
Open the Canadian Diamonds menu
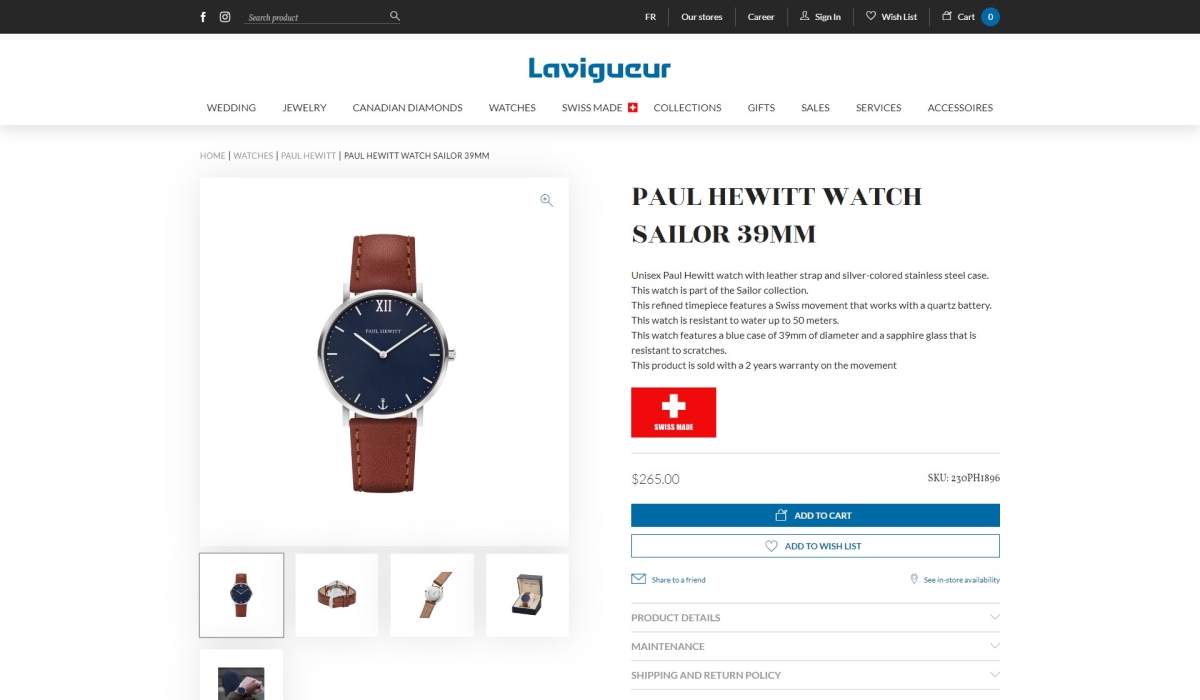point(407,108)
